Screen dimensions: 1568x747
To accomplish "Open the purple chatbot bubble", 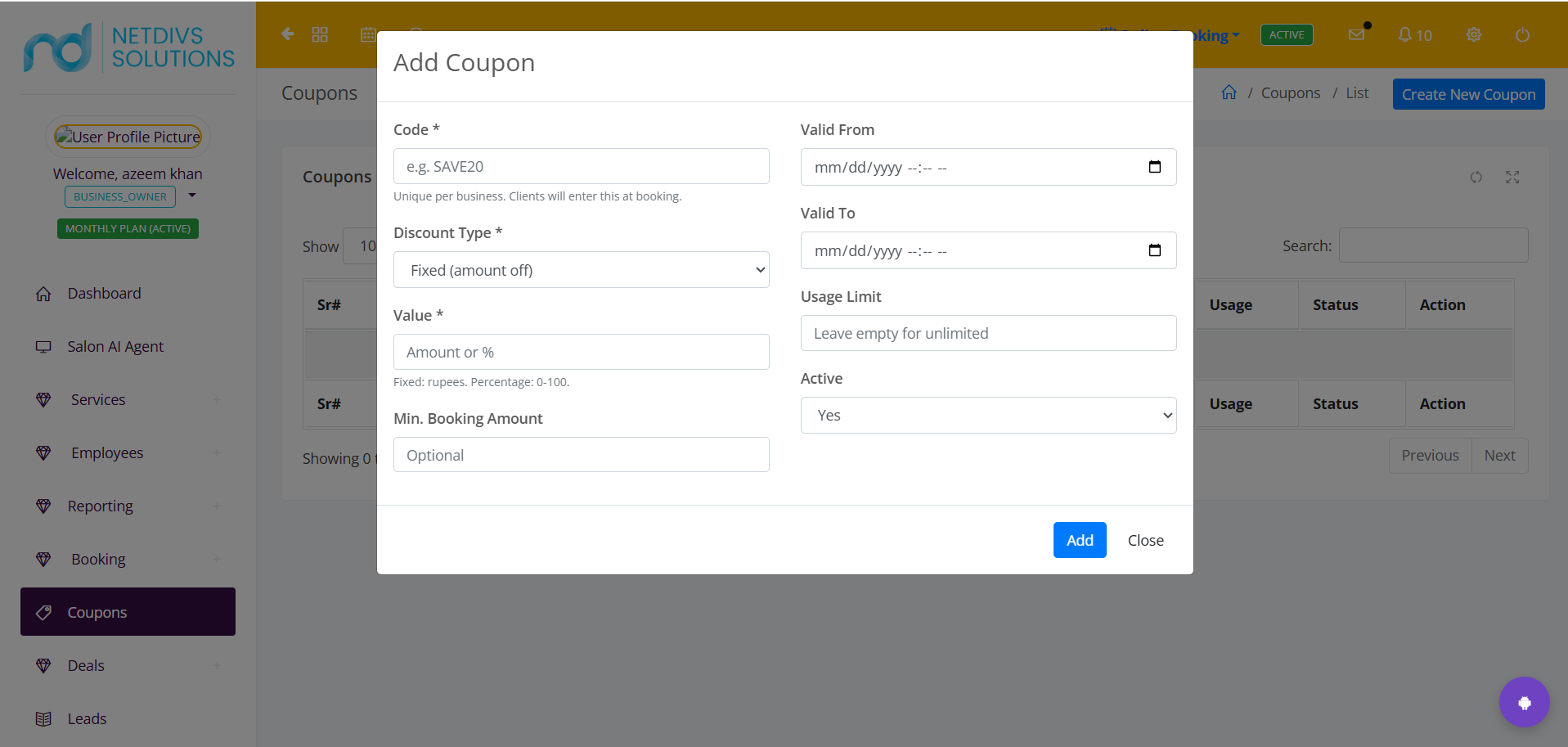I will click(x=1524, y=702).
